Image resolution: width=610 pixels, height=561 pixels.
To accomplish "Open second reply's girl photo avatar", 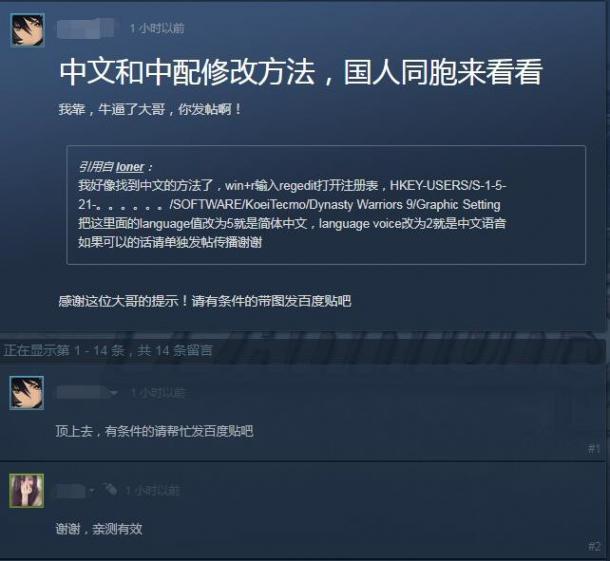I will (27, 491).
